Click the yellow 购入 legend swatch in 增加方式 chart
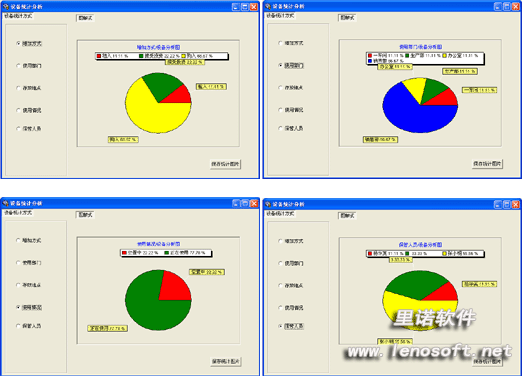 [184, 56]
